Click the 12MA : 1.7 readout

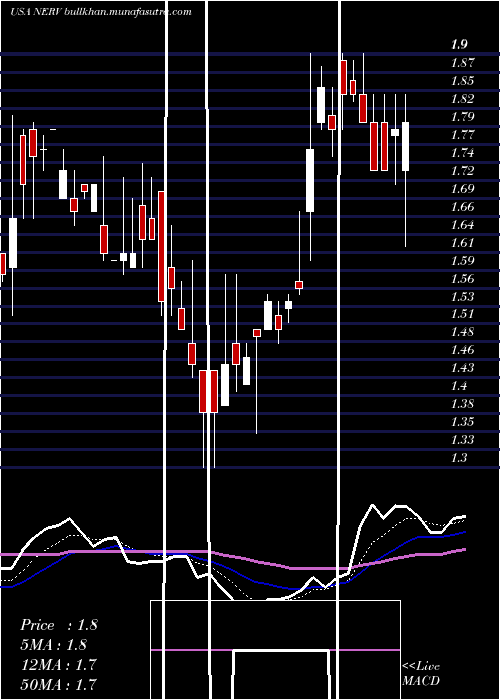59,664
